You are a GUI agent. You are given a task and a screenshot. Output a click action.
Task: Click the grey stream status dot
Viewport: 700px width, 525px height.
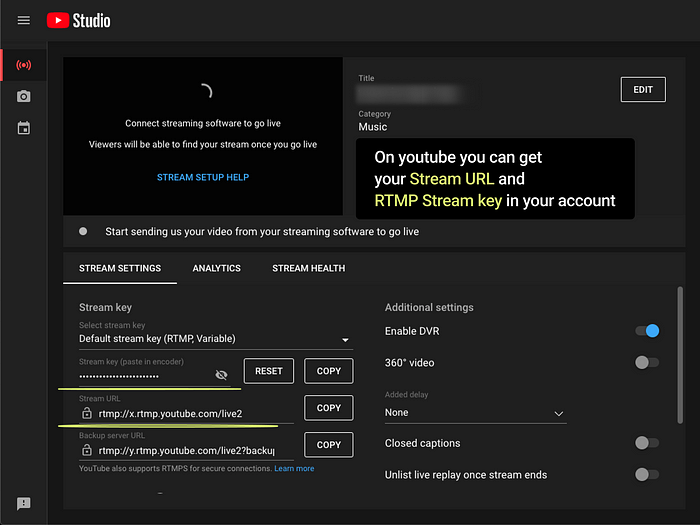(83, 231)
